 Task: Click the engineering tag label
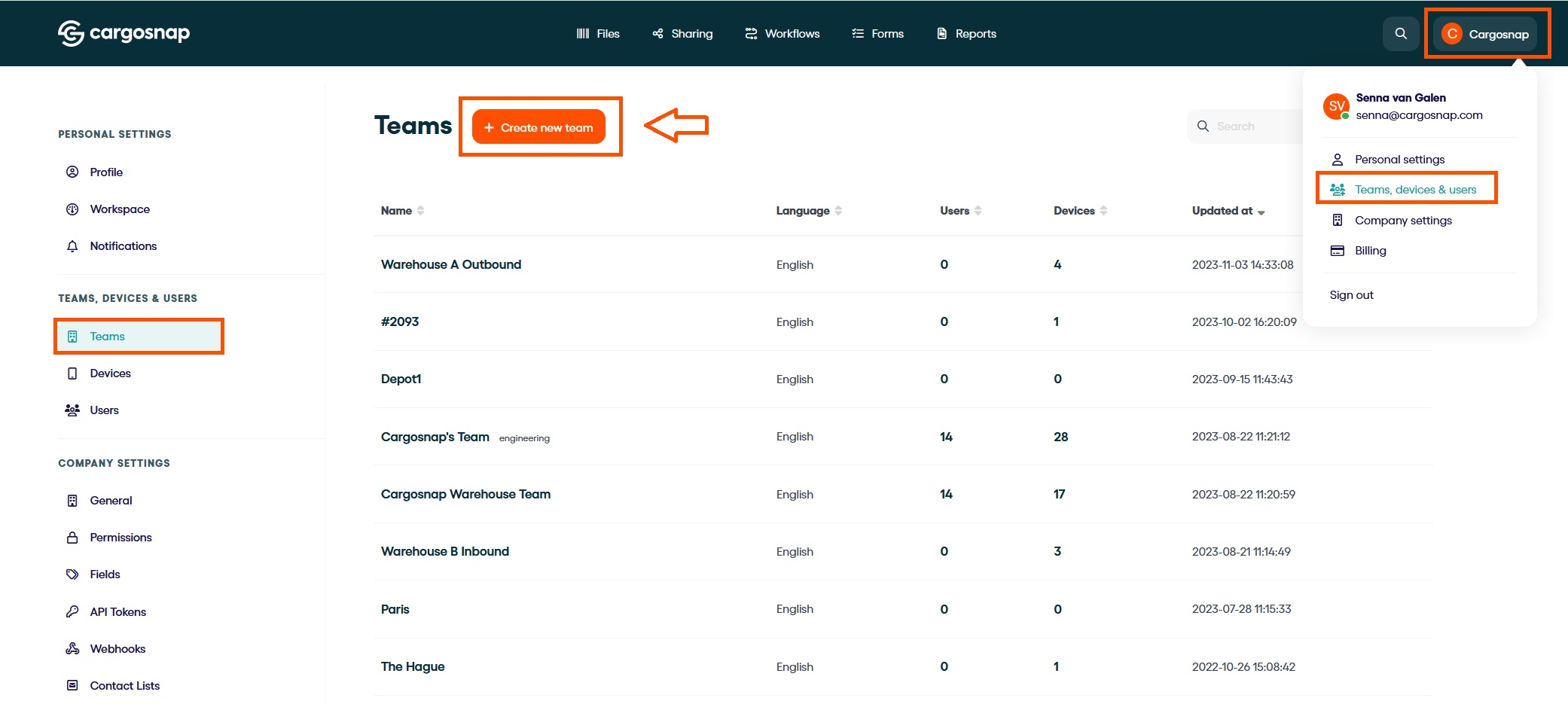(524, 438)
